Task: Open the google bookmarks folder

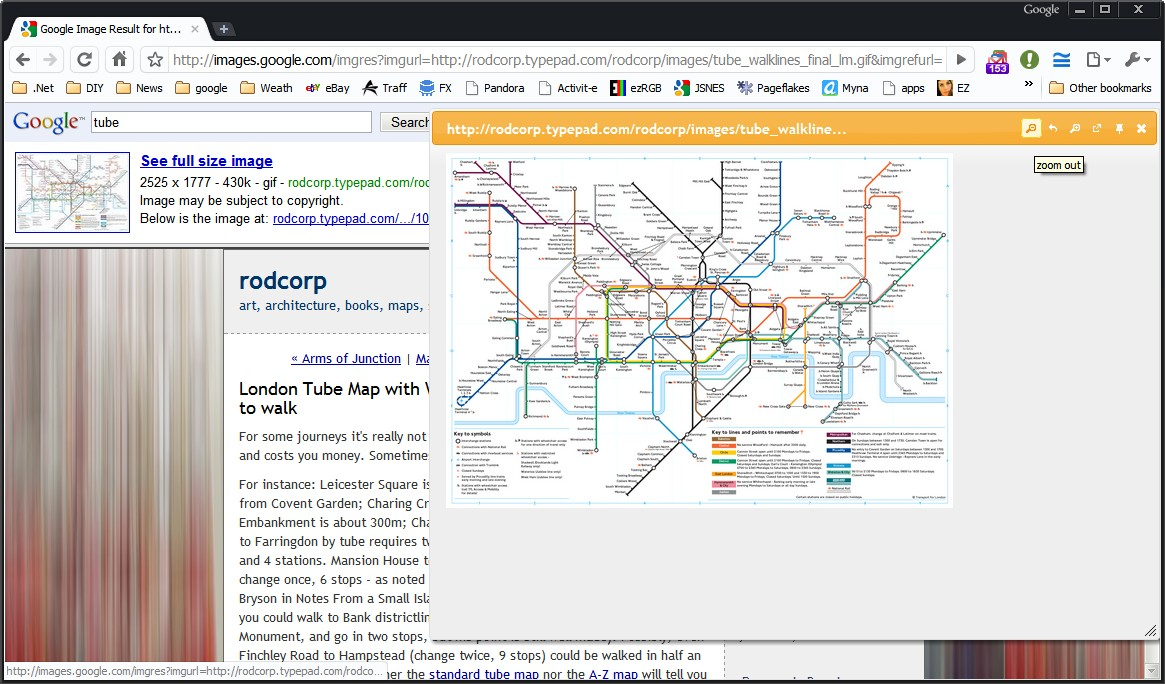Action: click(x=202, y=88)
